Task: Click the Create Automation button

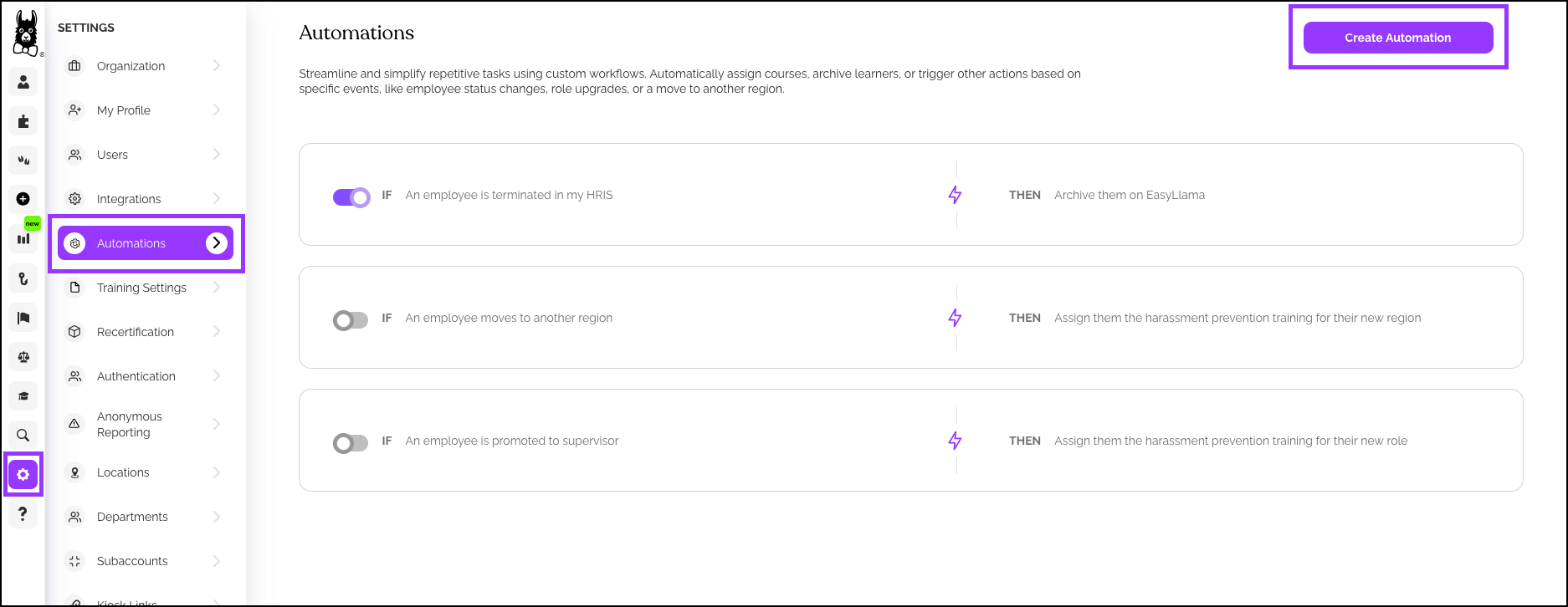Action: coord(1398,38)
